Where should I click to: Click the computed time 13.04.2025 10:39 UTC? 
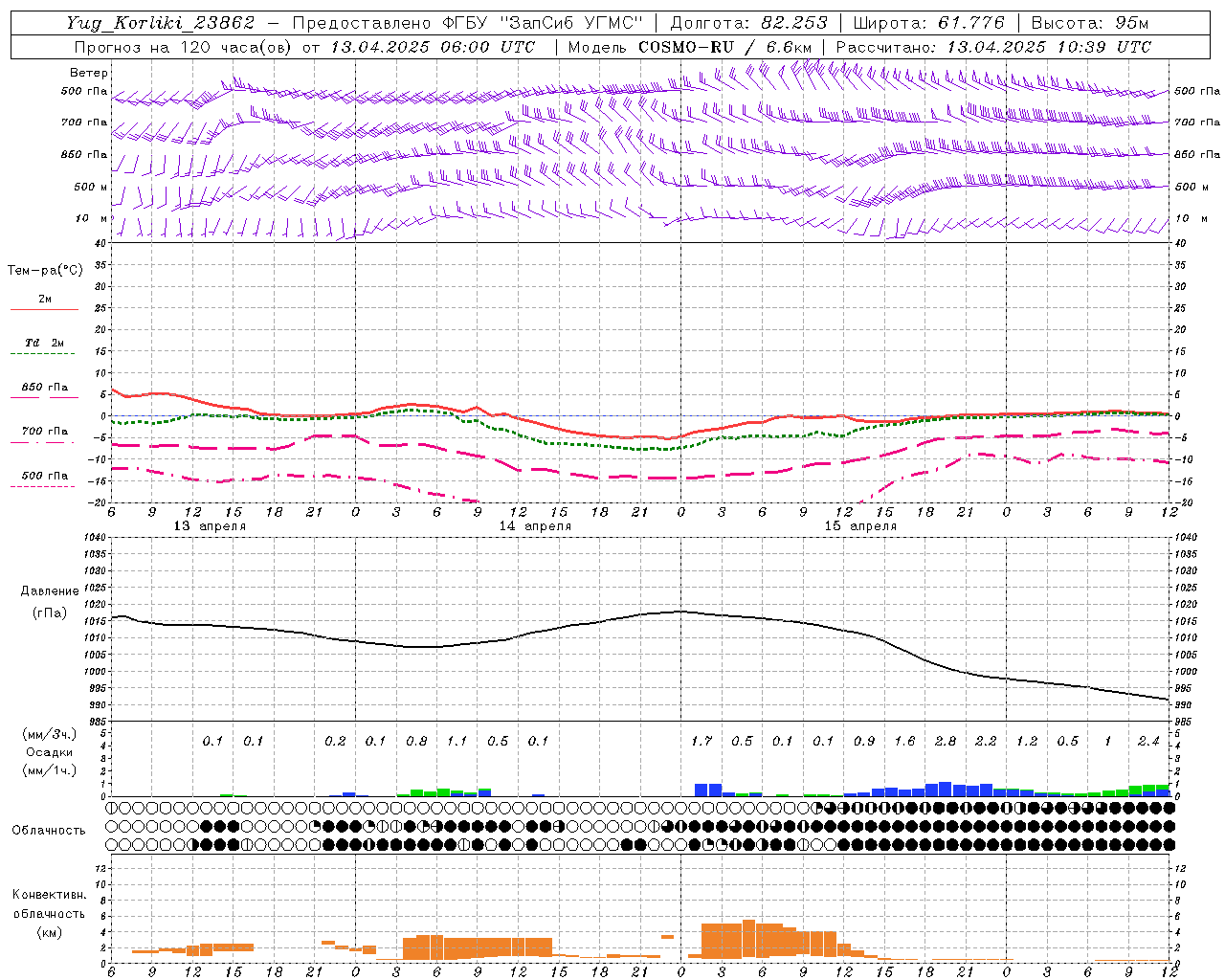click(1049, 47)
